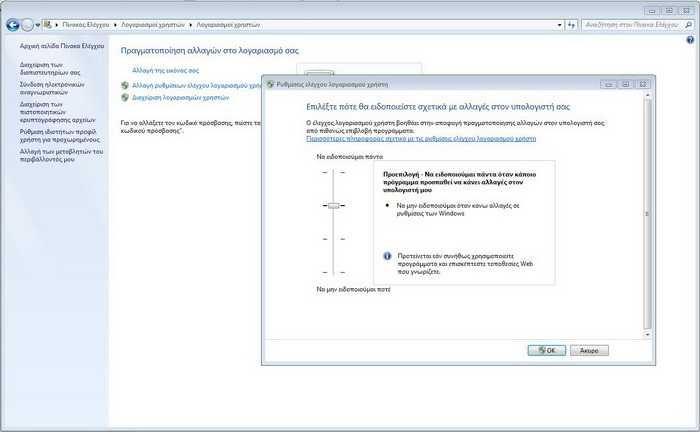Open Διαχείριση πιστοποιητικών κρυπτογράφησης αρχείων link
This screenshot has width=700, height=432.
(x=57, y=112)
